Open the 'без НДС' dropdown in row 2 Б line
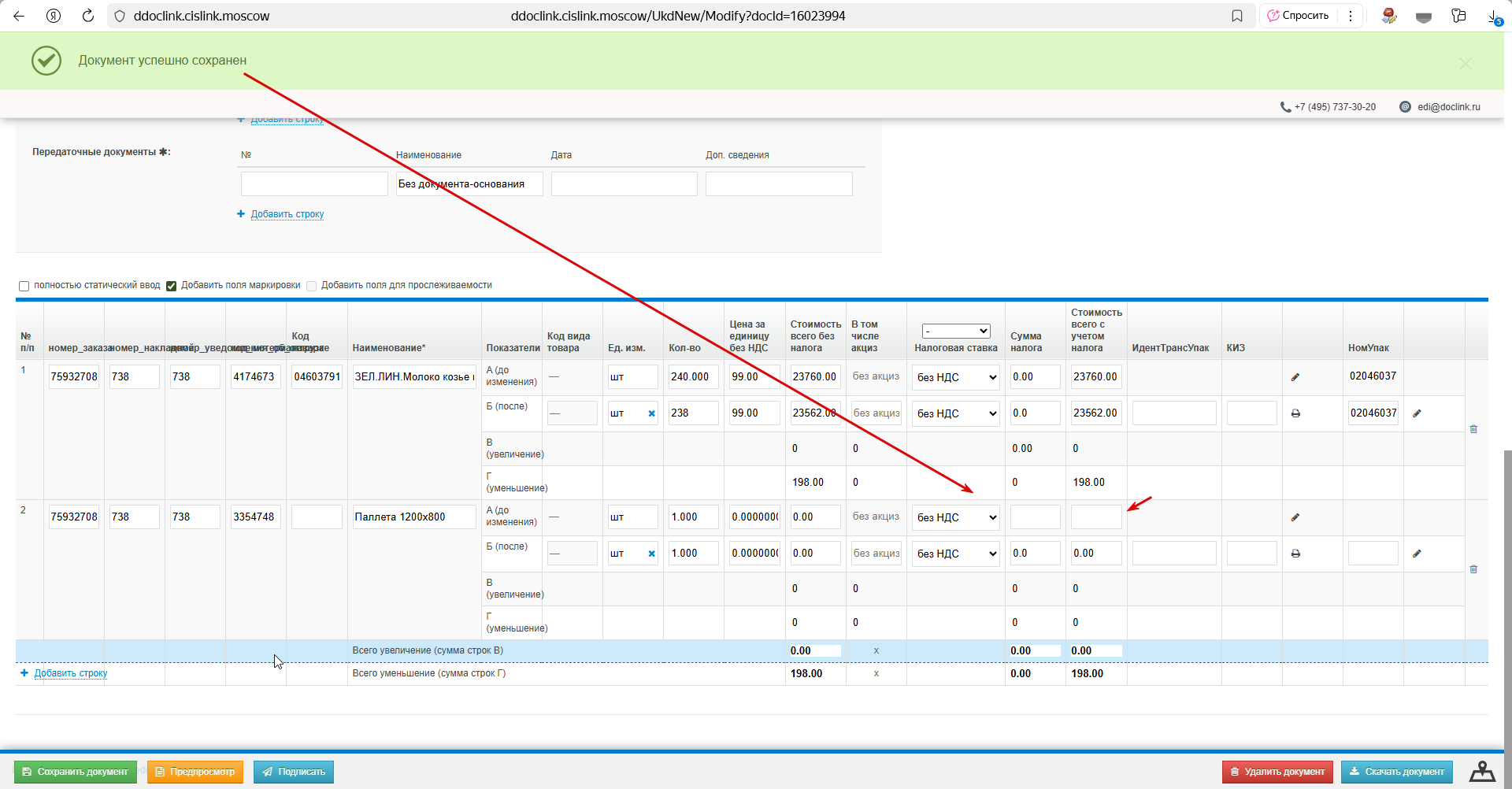The image size is (1512, 789). coord(956,554)
